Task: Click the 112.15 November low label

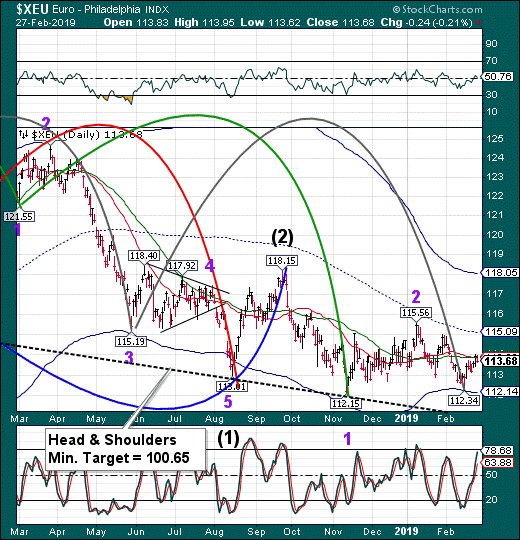Action: point(345,403)
